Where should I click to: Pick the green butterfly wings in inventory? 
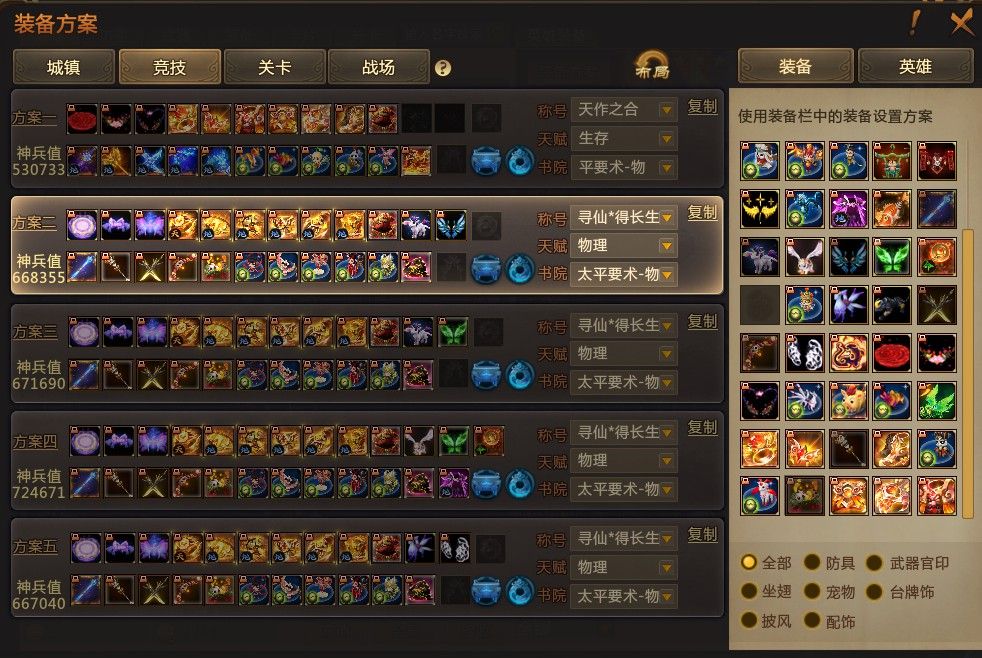coord(892,257)
